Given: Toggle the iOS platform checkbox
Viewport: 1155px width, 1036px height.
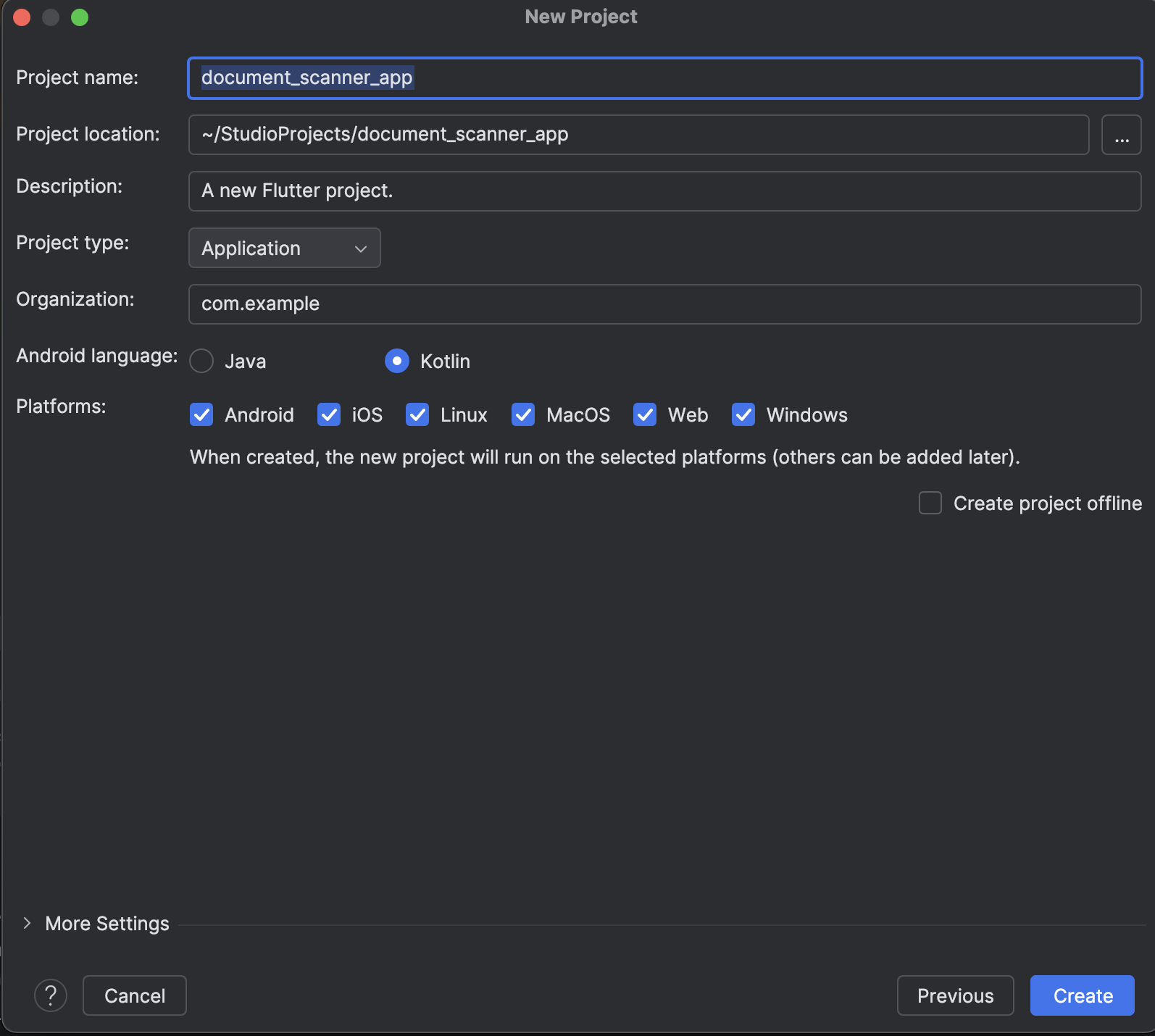Looking at the screenshot, I should click(x=329, y=414).
